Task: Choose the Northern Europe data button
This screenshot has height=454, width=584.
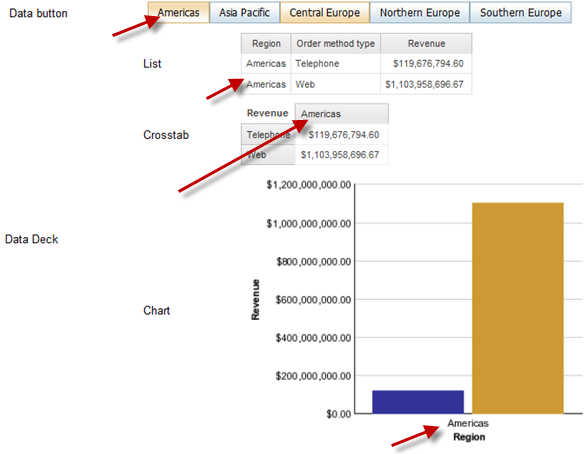Action: (x=420, y=13)
